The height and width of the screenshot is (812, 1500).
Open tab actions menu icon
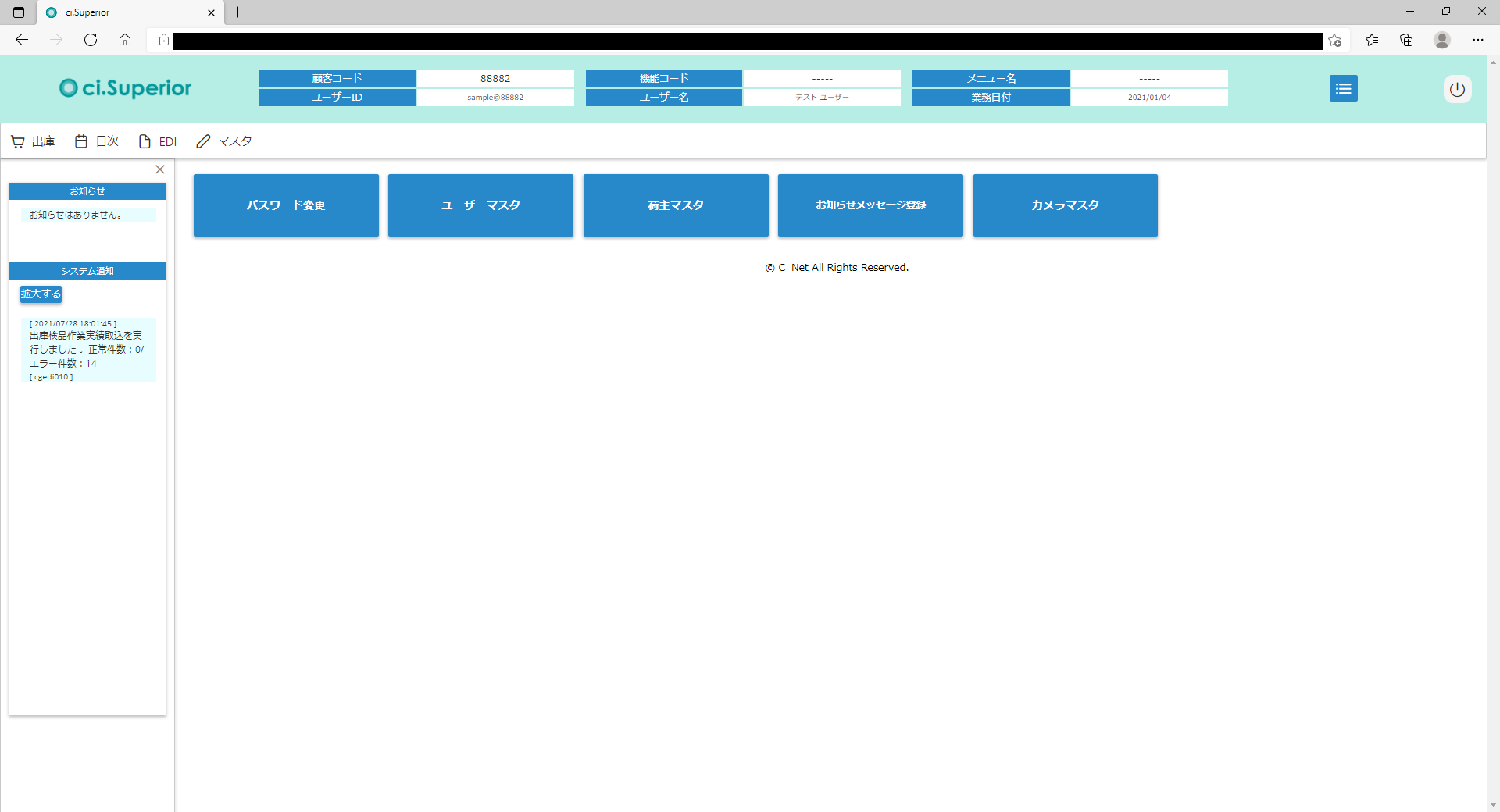[19, 12]
